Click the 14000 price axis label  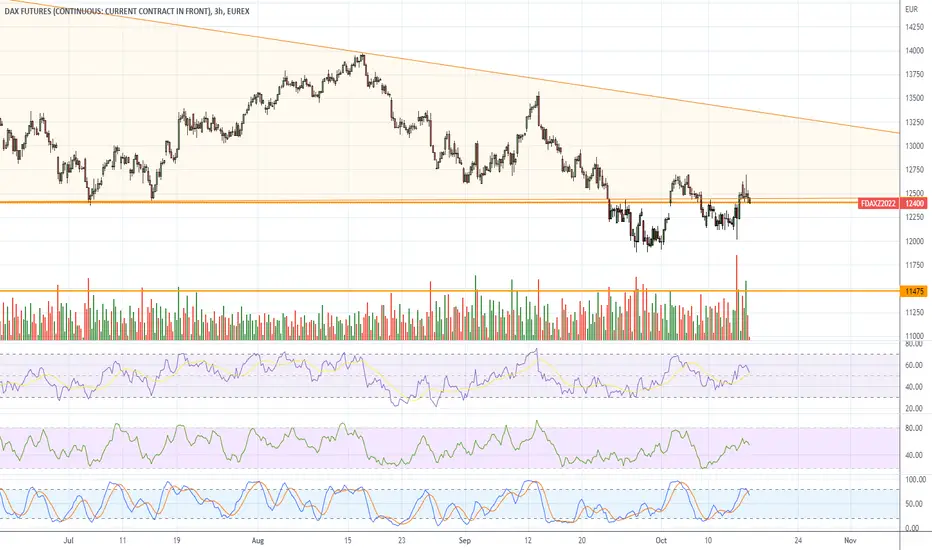click(914, 51)
